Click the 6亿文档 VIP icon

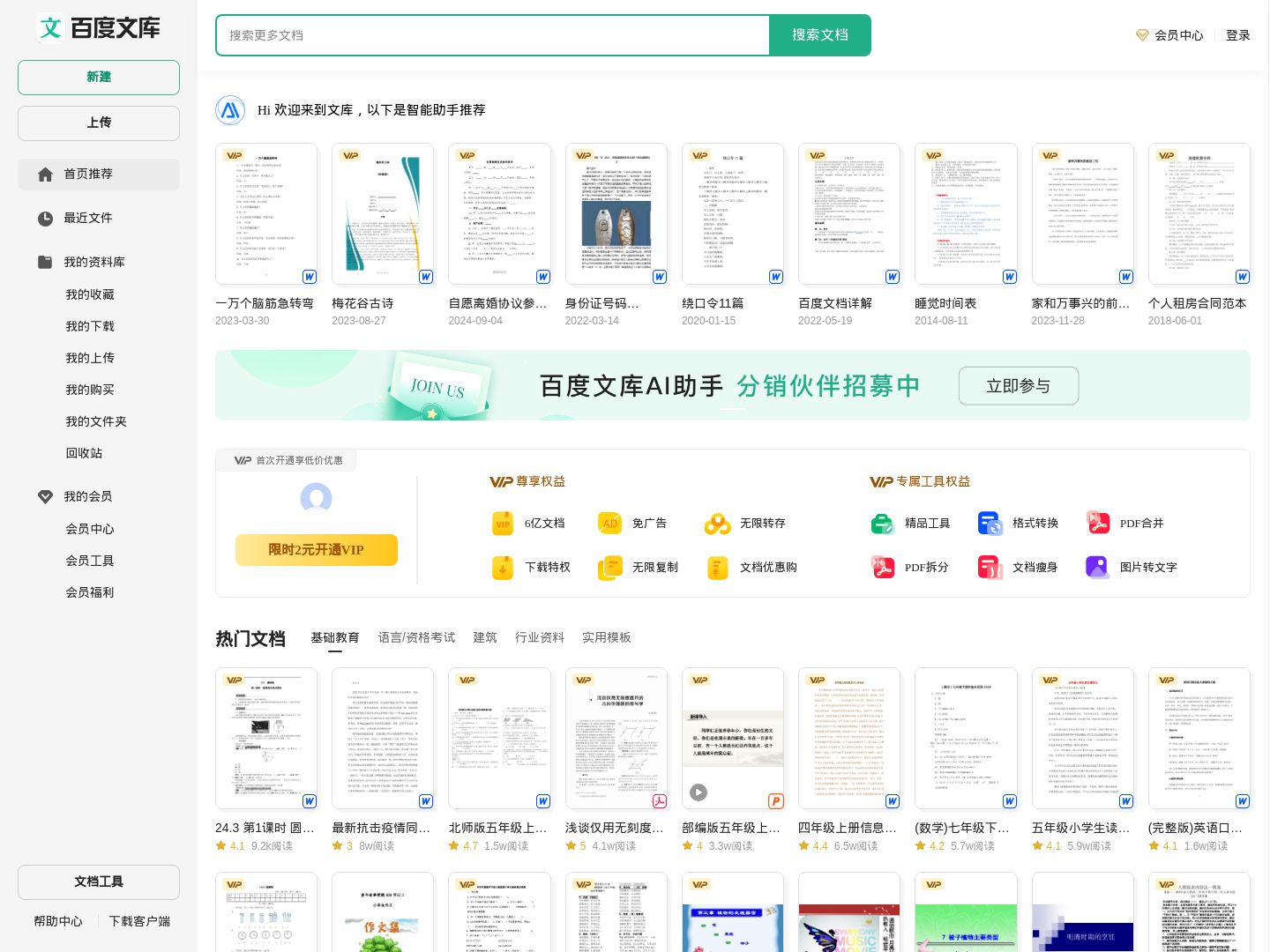pyautogui.click(x=503, y=524)
